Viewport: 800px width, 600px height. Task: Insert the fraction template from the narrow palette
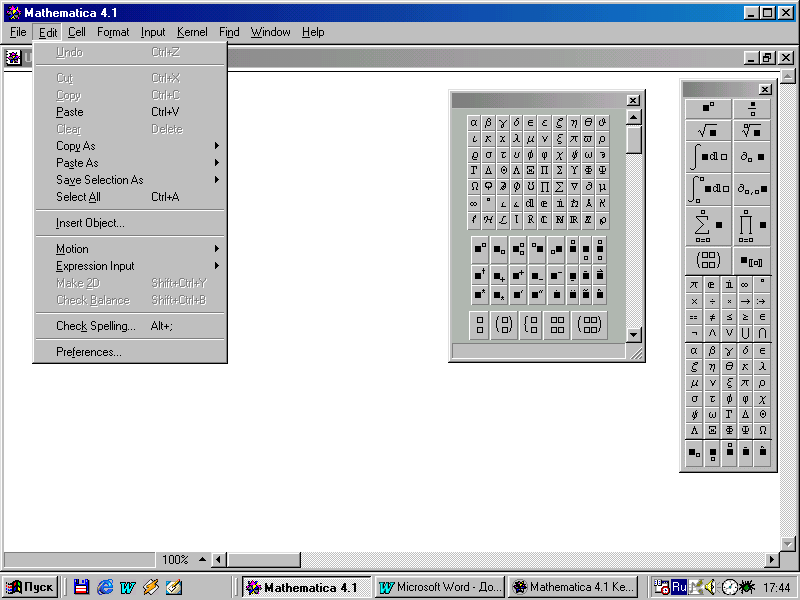click(752, 109)
